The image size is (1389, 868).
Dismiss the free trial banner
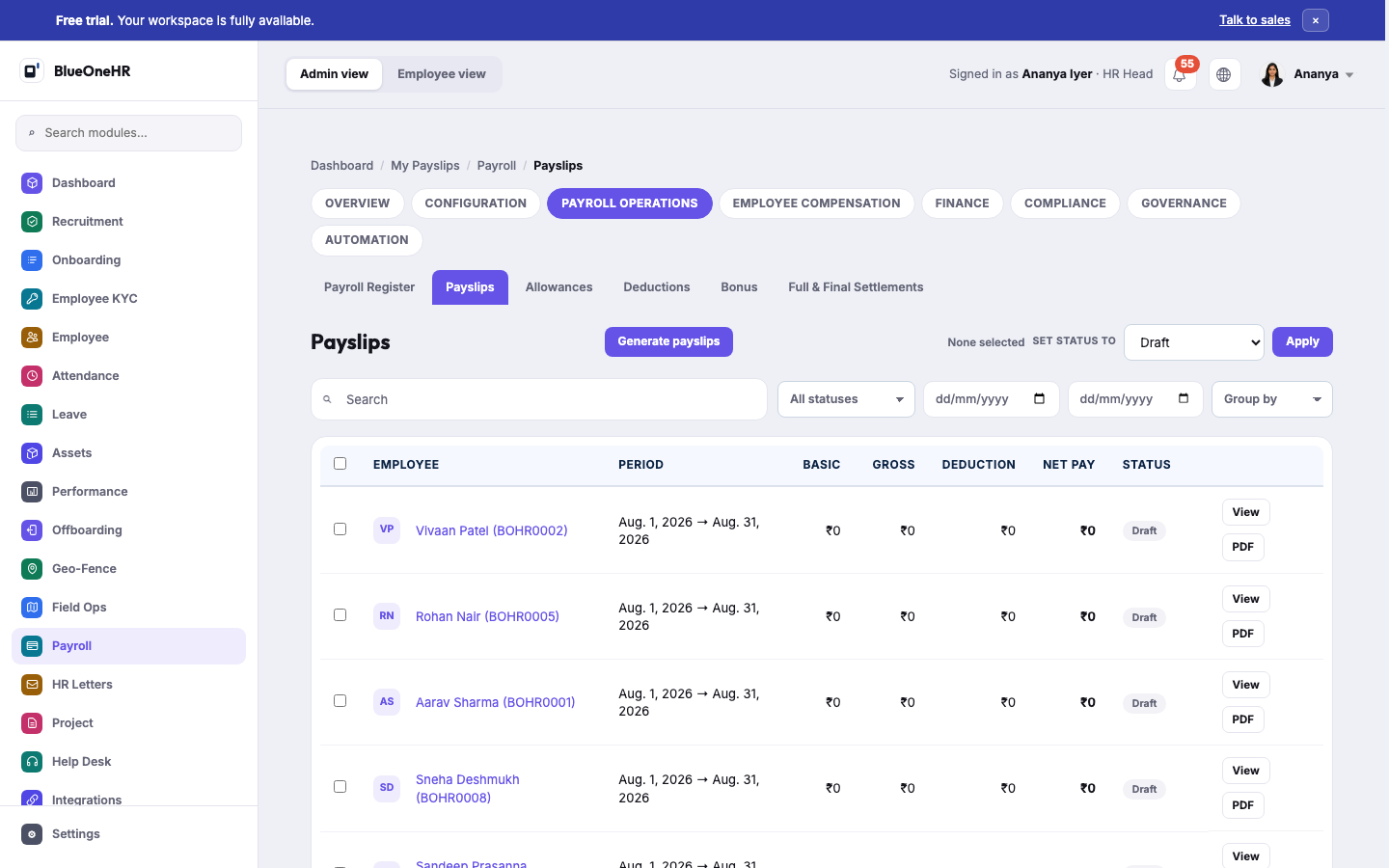click(1315, 20)
